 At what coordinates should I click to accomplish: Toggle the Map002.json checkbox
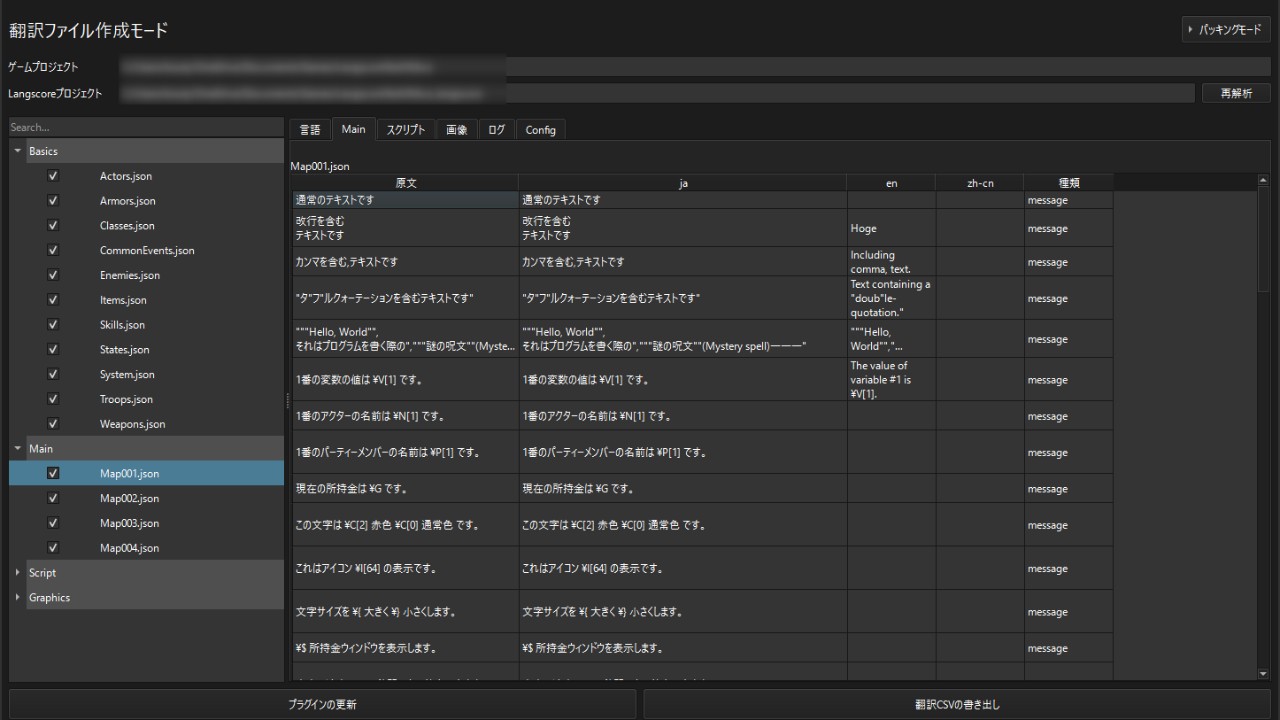click(53, 498)
